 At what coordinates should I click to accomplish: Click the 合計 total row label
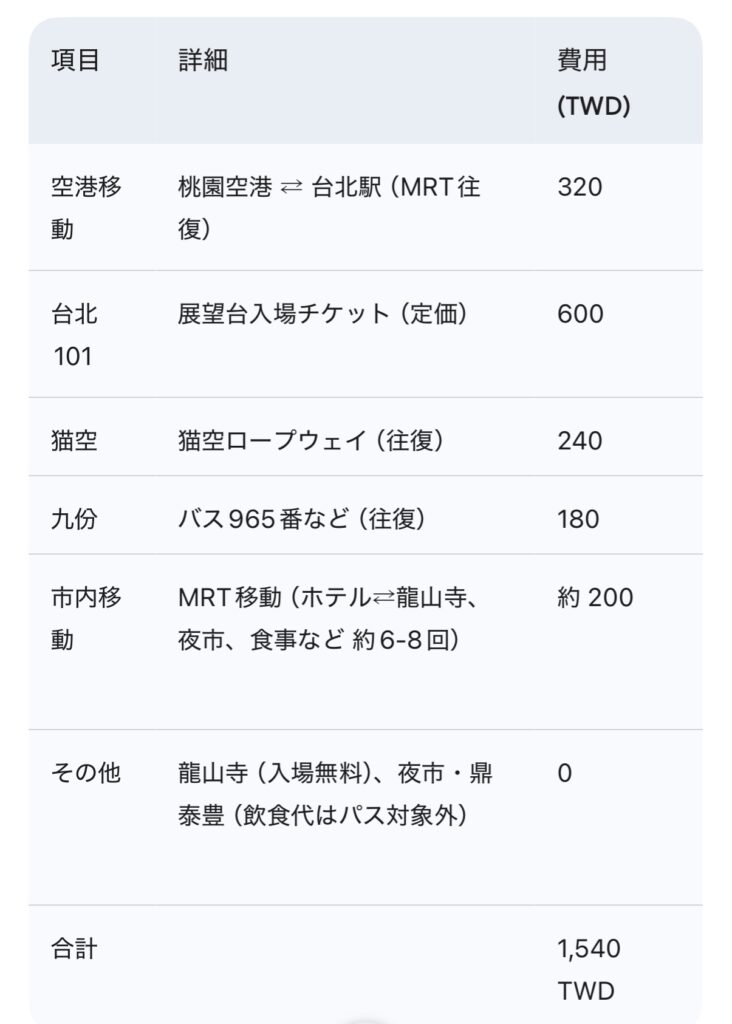point(75,948)
